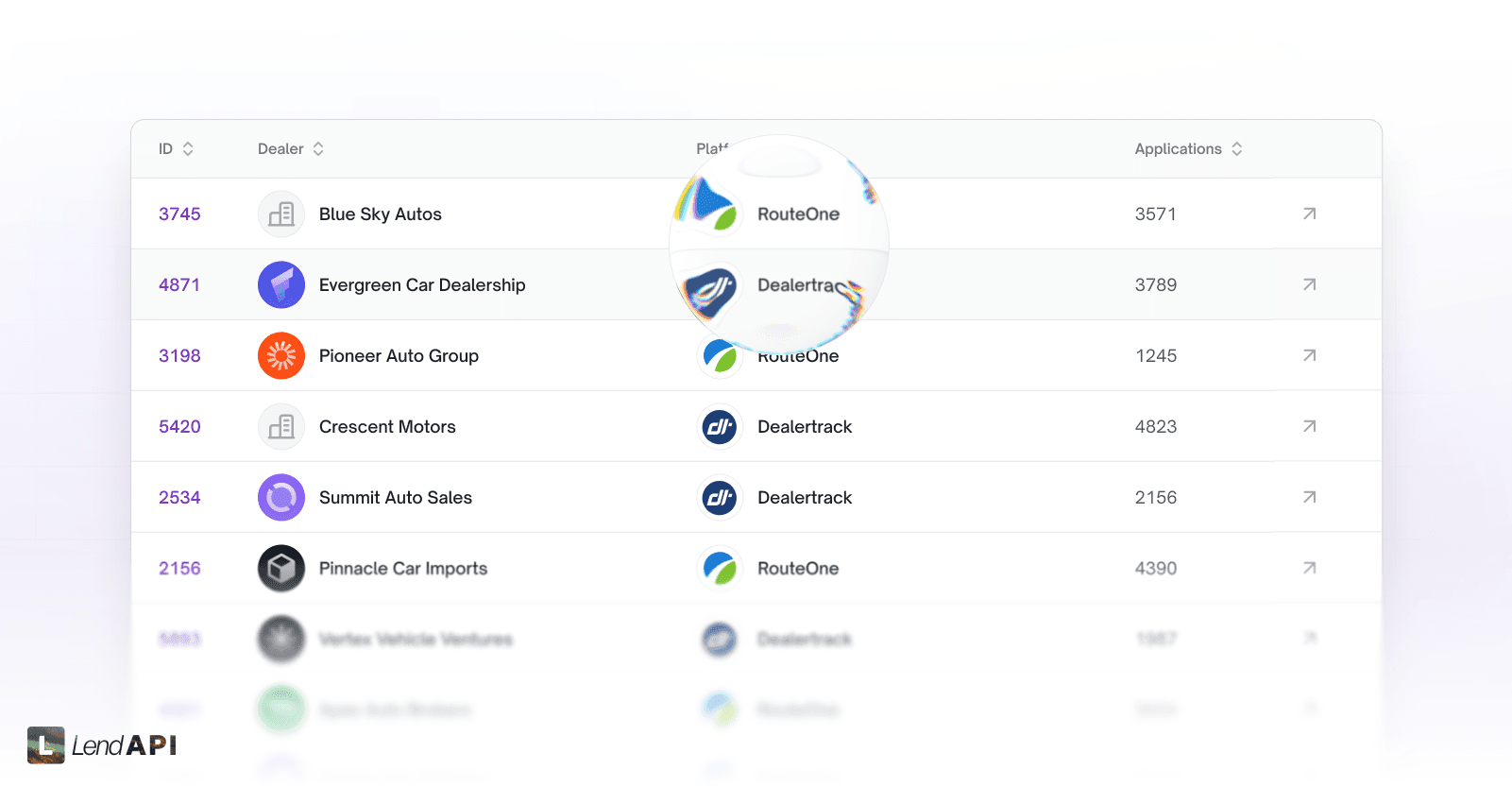The width and height of the screenshot is (1512, 787).
Task: Click applications count 1245
Action: (1156, 356)
